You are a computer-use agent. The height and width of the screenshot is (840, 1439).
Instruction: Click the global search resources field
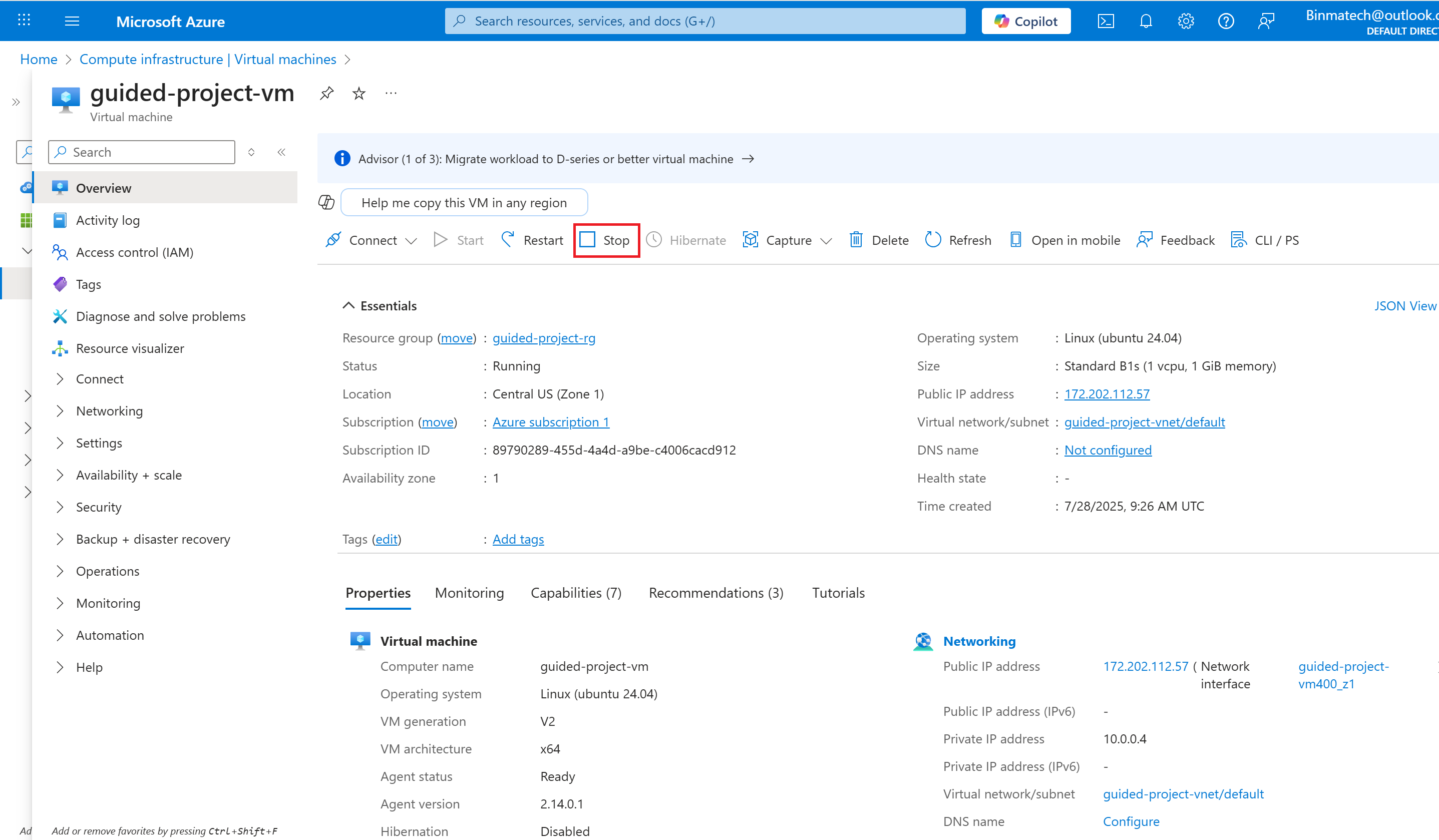tap(705, 21)
